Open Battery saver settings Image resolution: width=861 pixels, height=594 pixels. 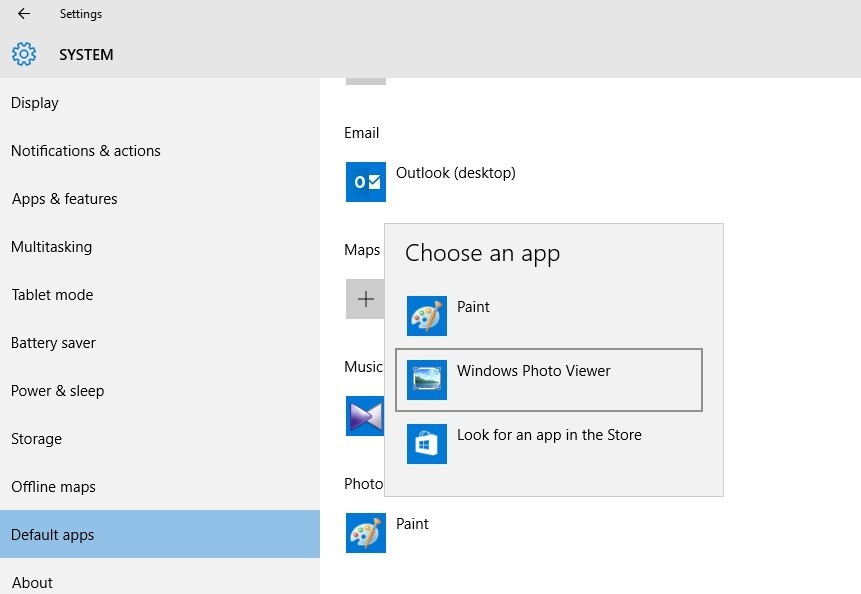click(x=54, y=343)
